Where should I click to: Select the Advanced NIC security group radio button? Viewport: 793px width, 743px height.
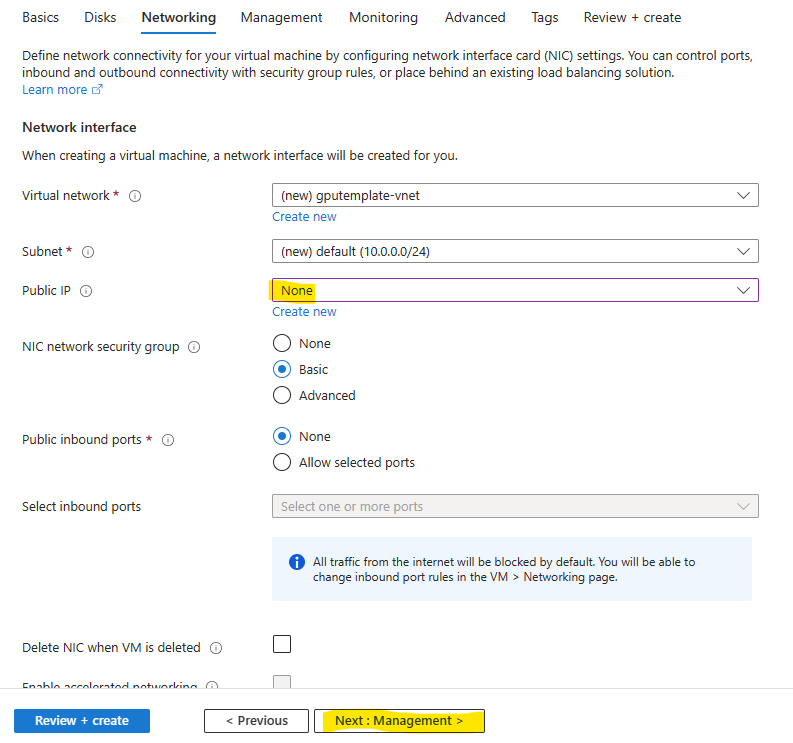(282, 396)
